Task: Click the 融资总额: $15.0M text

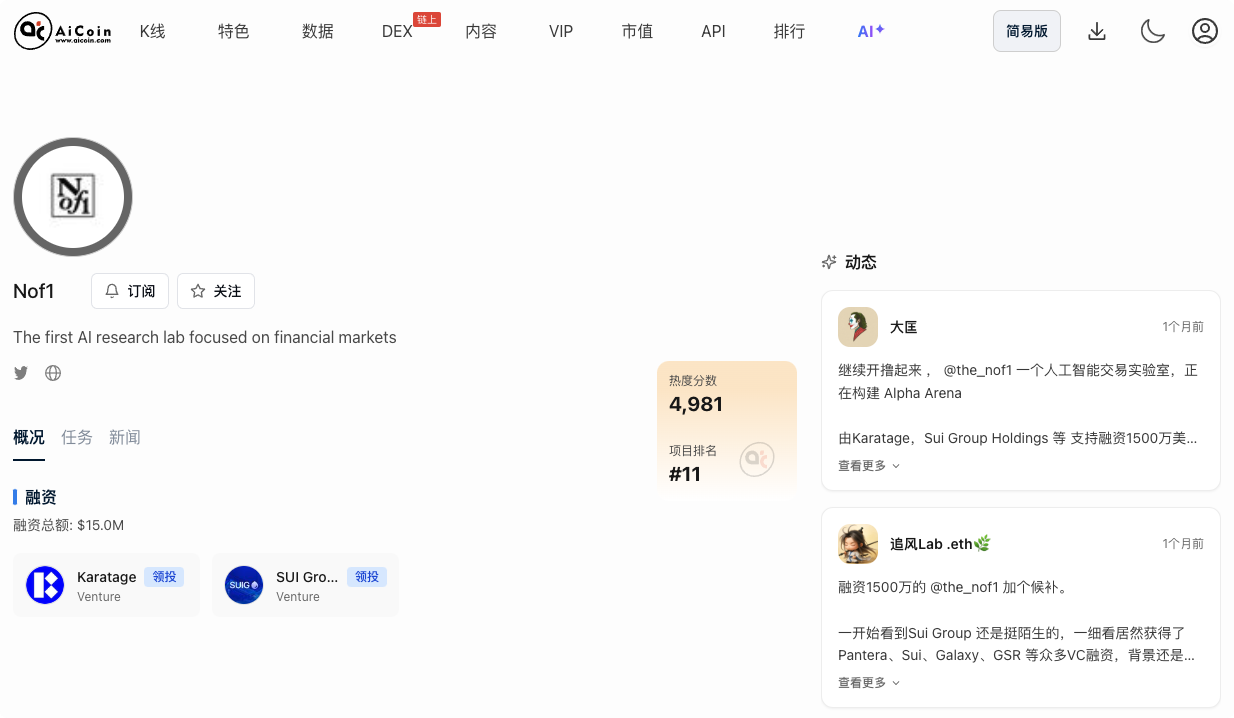Action: click(x=69, y=525)
